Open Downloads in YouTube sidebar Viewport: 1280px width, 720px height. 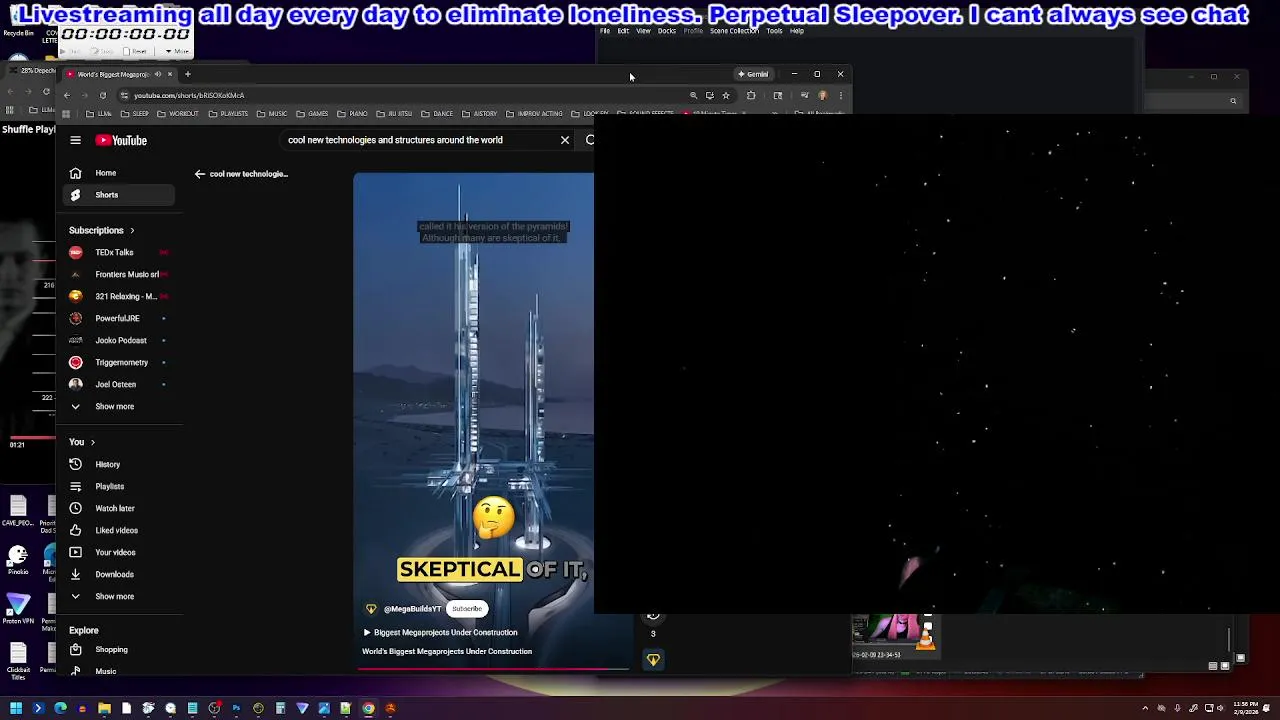pyautogui.click(x=120, y=574)
